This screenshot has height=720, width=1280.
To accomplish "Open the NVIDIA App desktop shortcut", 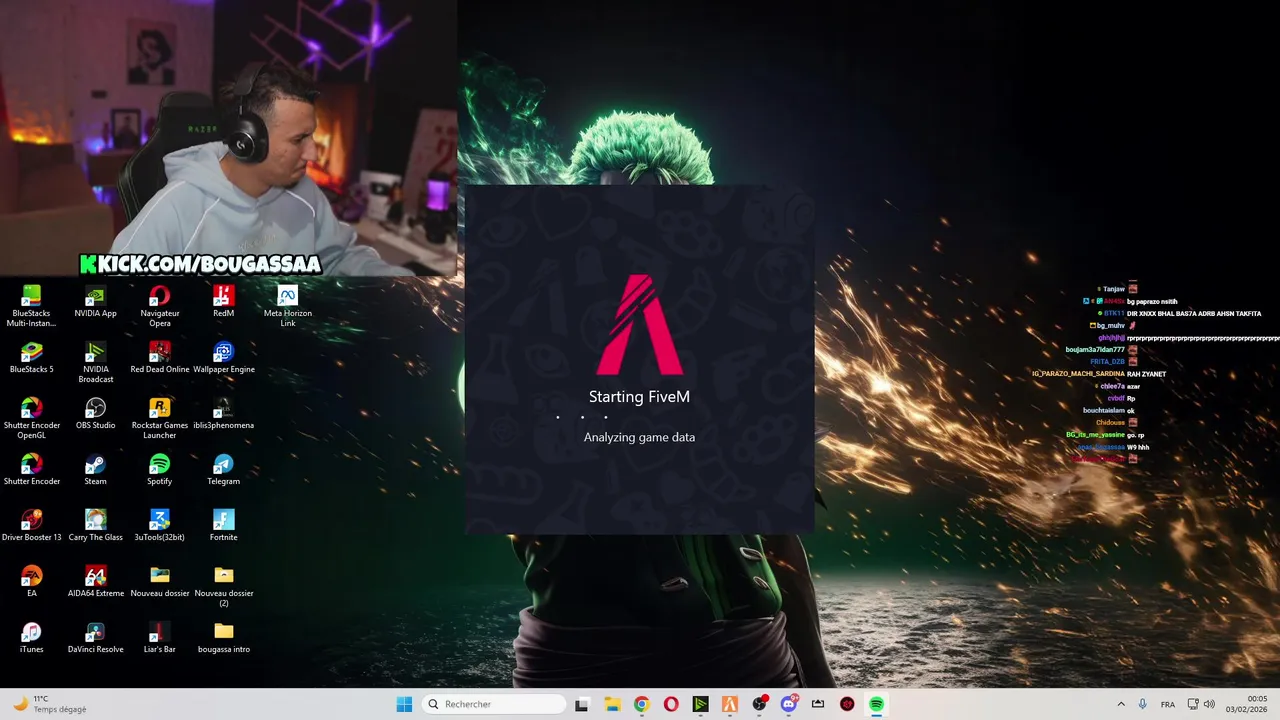I will (x=95, y=301).
